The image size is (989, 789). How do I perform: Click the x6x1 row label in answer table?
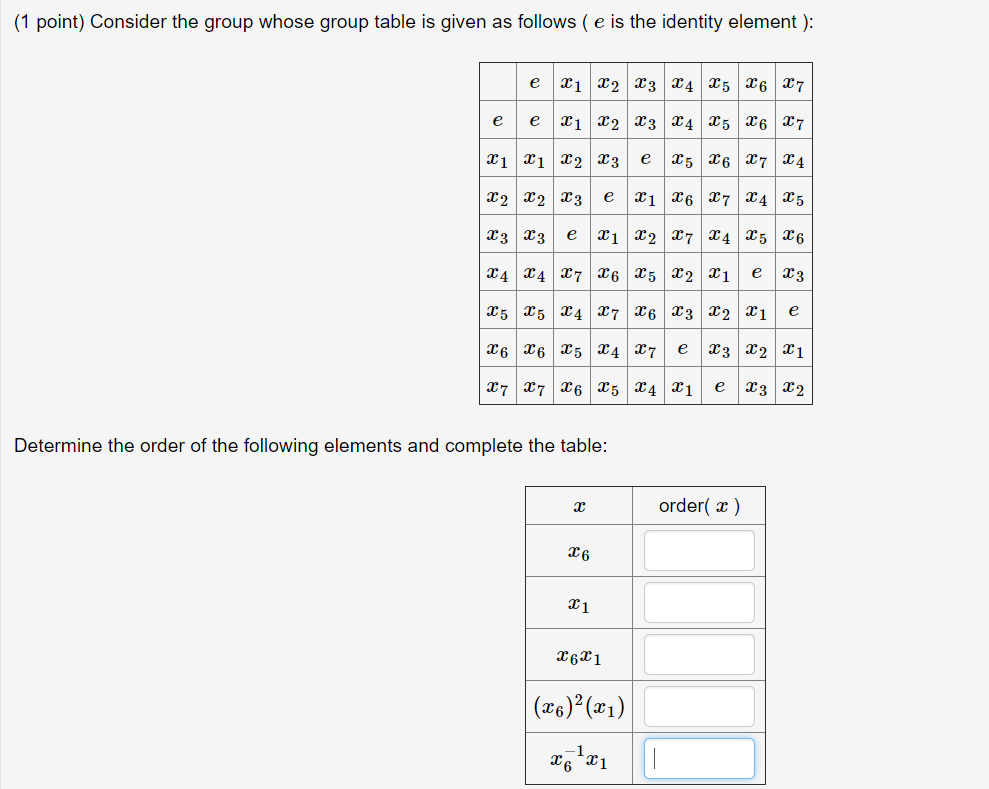[578, 654]
